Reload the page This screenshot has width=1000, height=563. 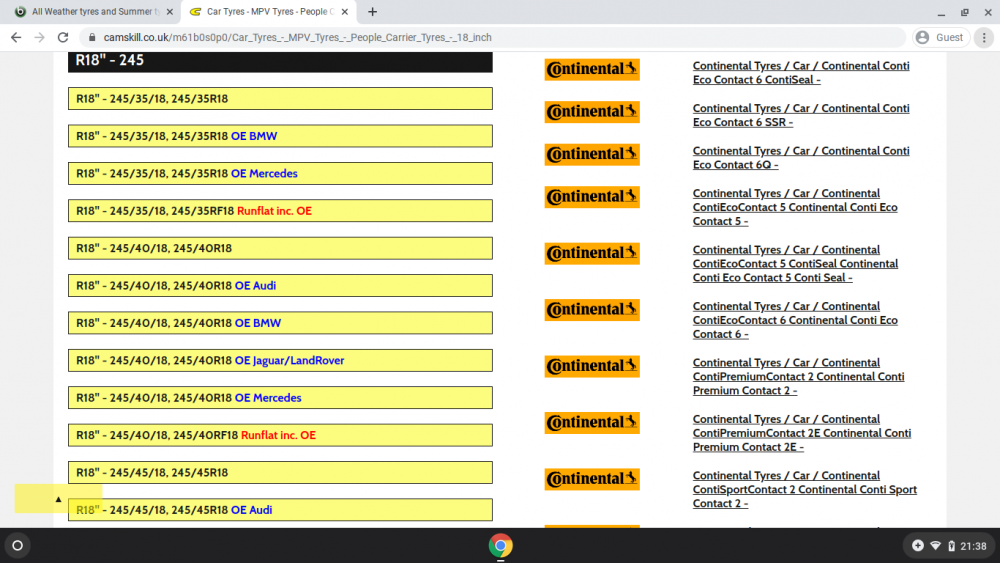[x=62, y=38]
